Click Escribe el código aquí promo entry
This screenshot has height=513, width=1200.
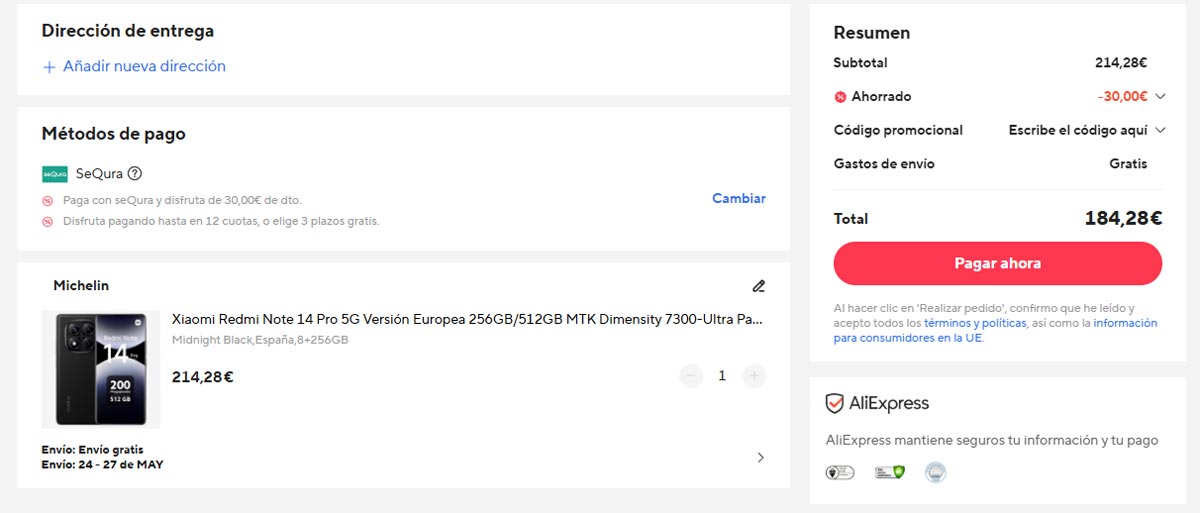point(1078,130)
